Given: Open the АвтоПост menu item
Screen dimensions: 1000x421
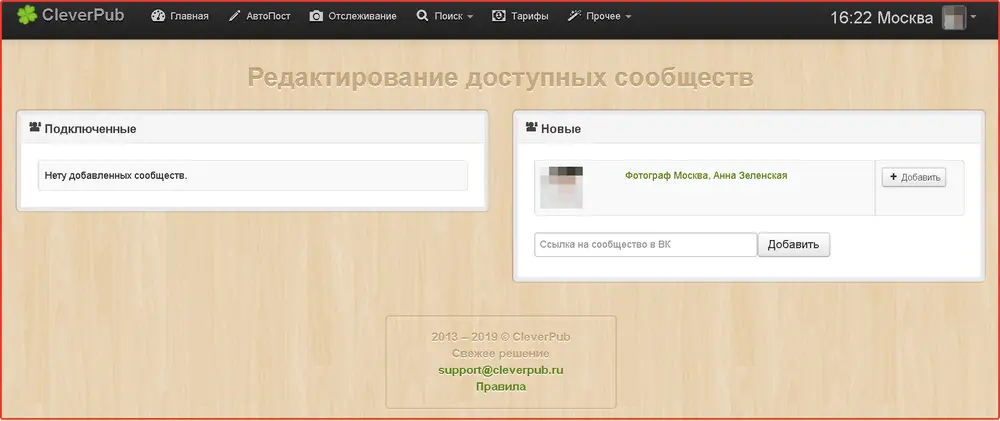Looking at the screenshot, I should click(259, 16).
